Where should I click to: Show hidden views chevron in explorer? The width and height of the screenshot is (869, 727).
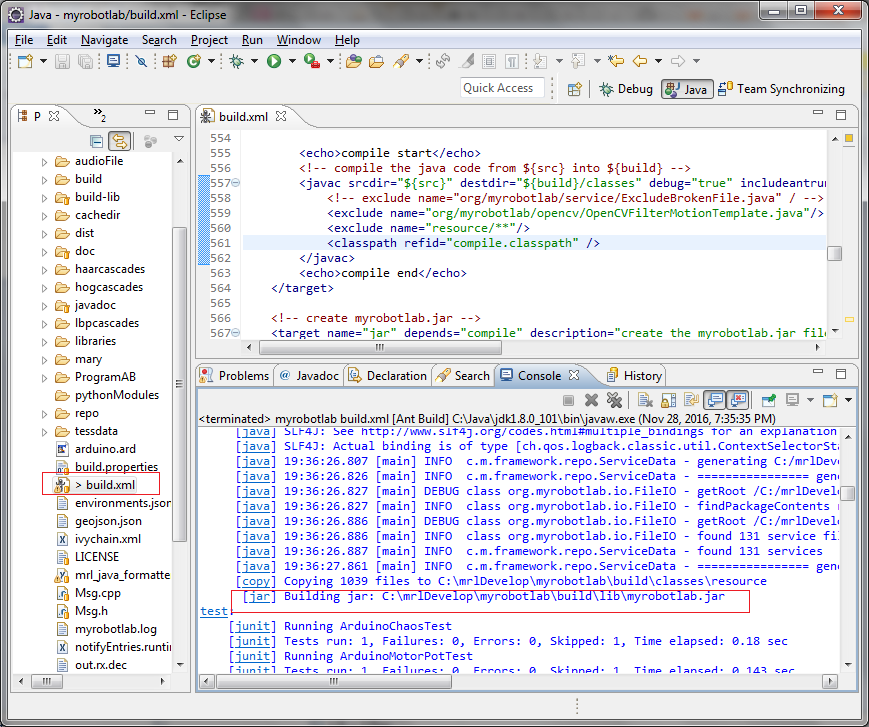tap(100, 115)
